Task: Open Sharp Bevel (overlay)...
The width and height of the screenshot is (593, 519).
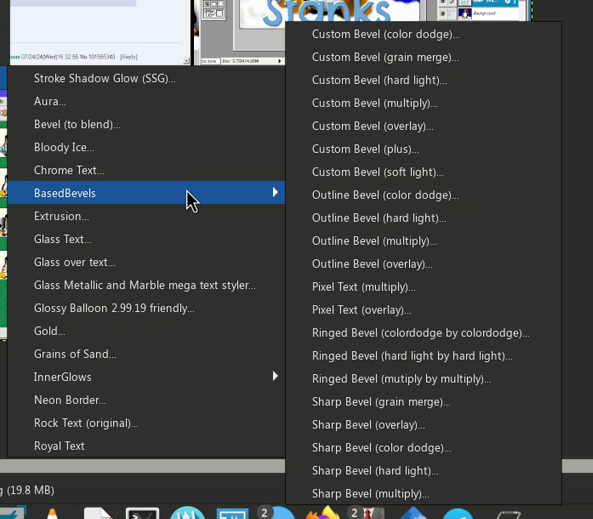Action: click(423, 425)
